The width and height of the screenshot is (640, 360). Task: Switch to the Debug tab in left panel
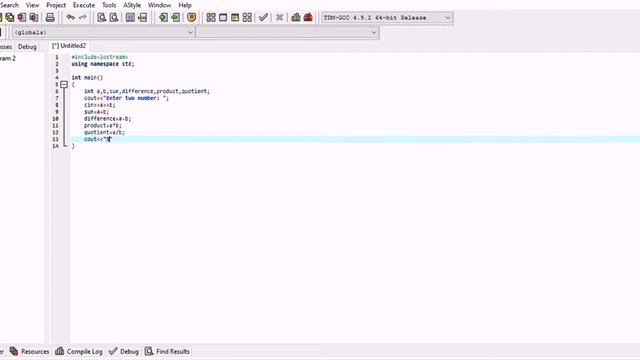[x=27, y=47]
